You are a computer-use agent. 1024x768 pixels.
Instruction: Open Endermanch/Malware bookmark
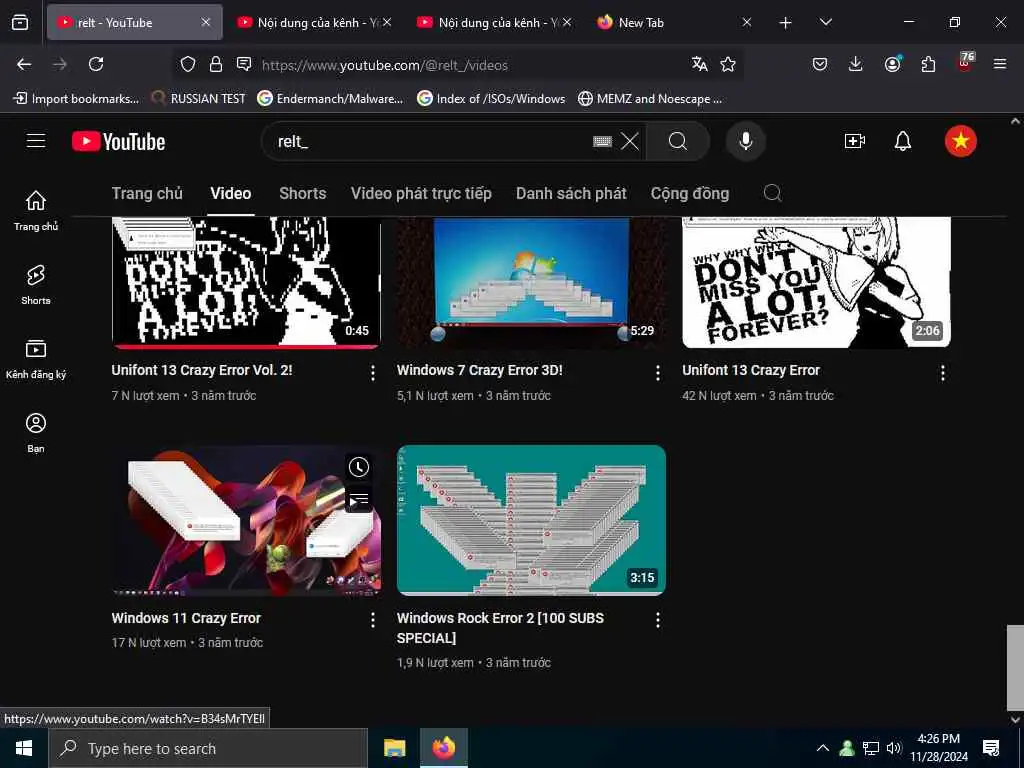click(x=330, y=99)
